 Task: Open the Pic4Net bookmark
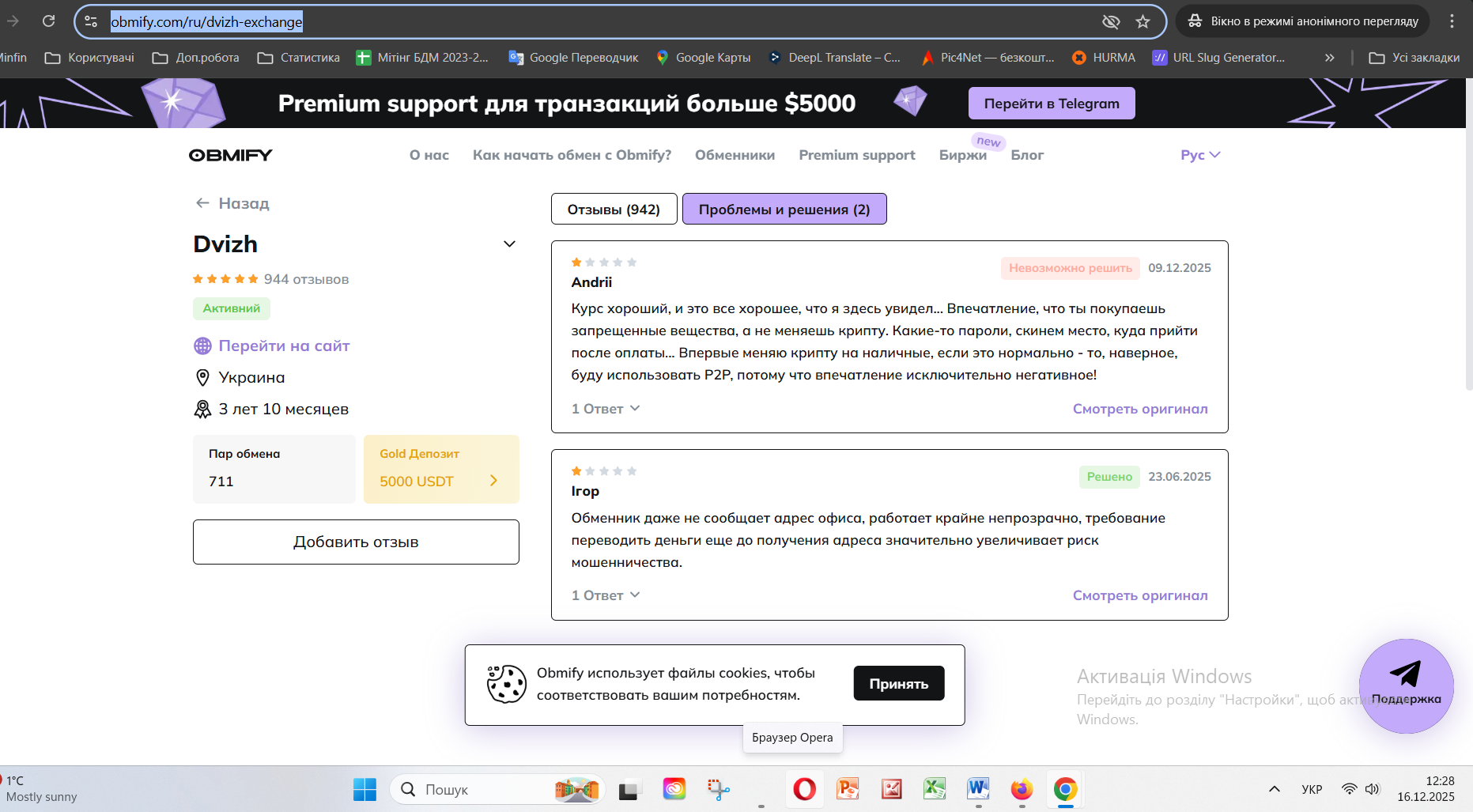[x=988, y=58]
